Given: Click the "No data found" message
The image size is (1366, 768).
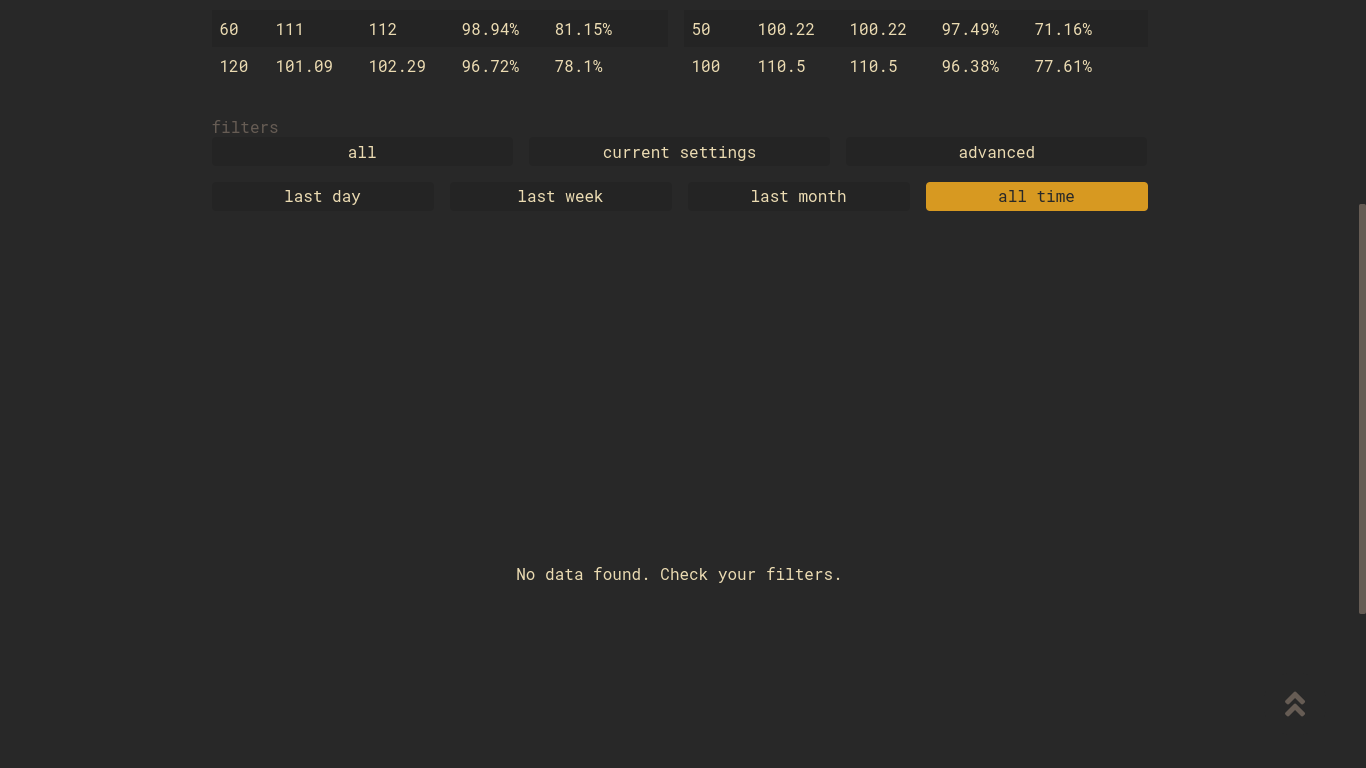Looking at the screenshot, I should 679,574.
